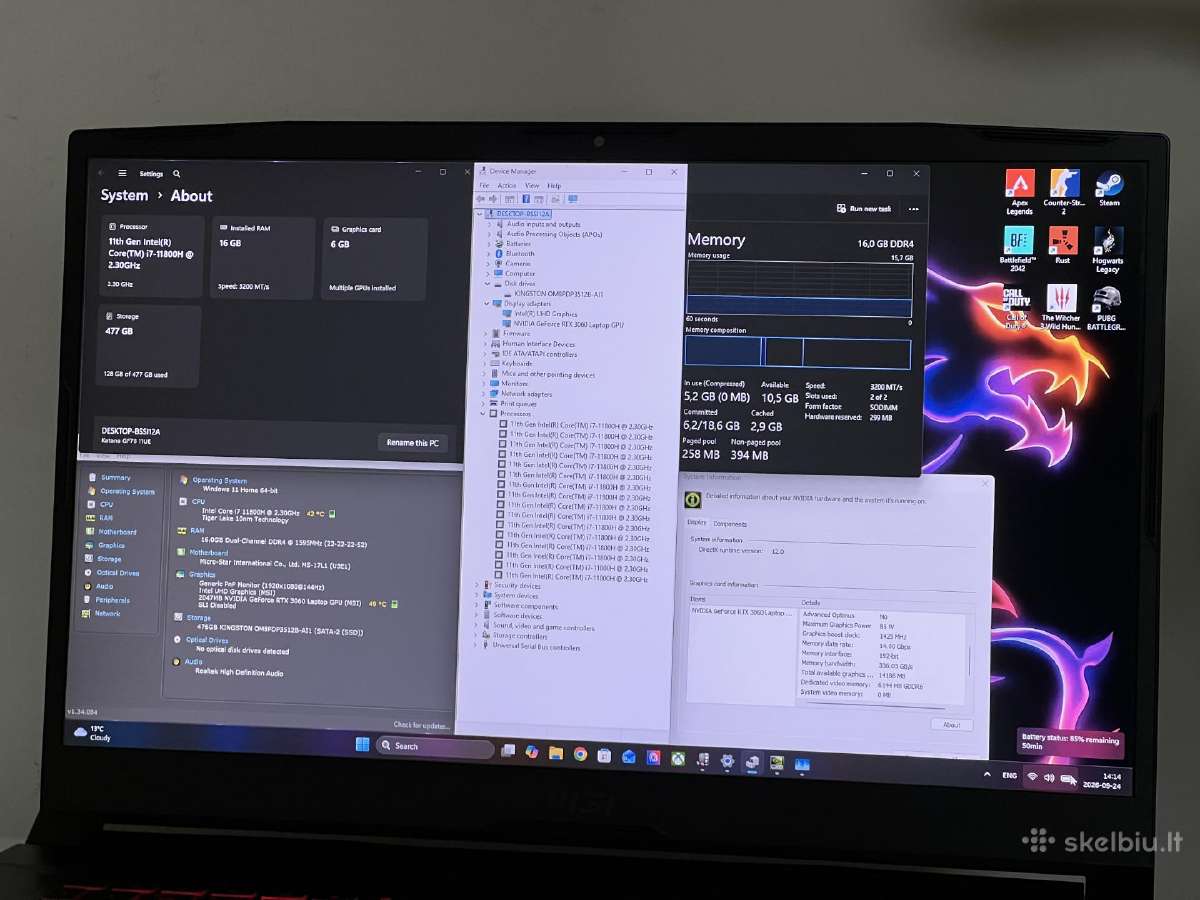Click About button in NVIDIA System Information
The width and height of the screenshot is (1200, 900).
(951, 725)
